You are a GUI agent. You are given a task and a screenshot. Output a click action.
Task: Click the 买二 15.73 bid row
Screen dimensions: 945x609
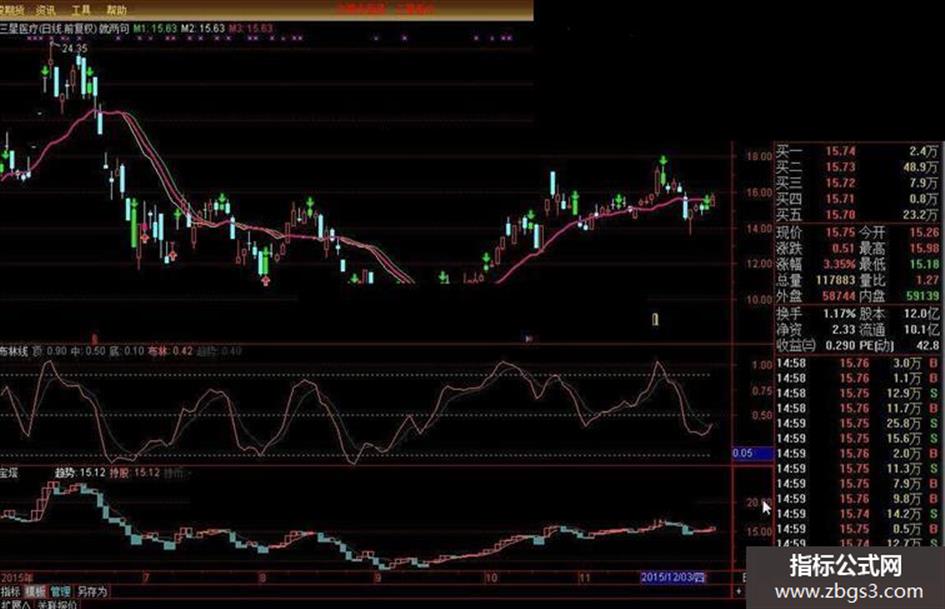click(x=857, y=167)
